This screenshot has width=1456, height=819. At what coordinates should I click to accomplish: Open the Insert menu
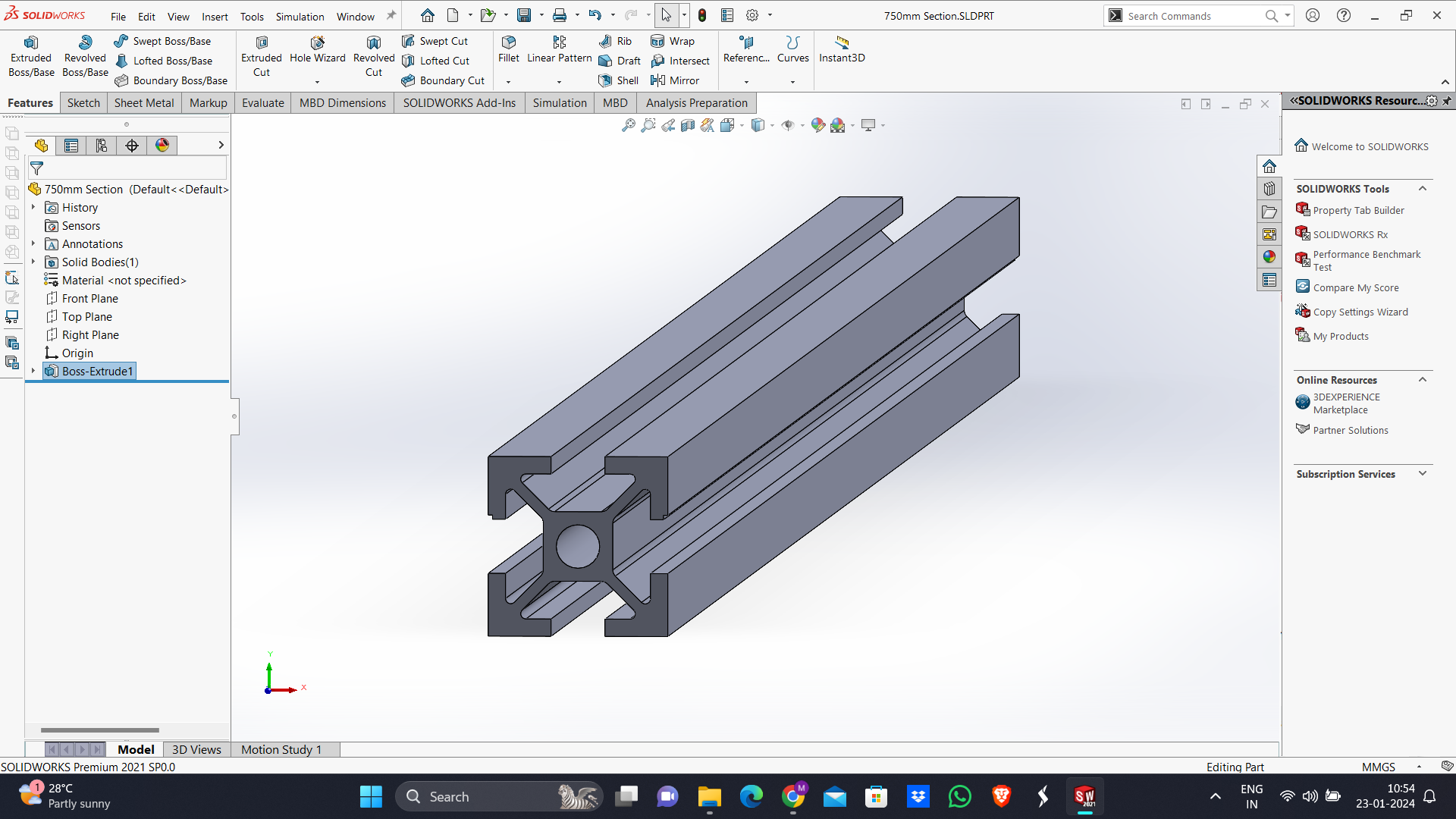pyautogui.click(x=215, y=16)
